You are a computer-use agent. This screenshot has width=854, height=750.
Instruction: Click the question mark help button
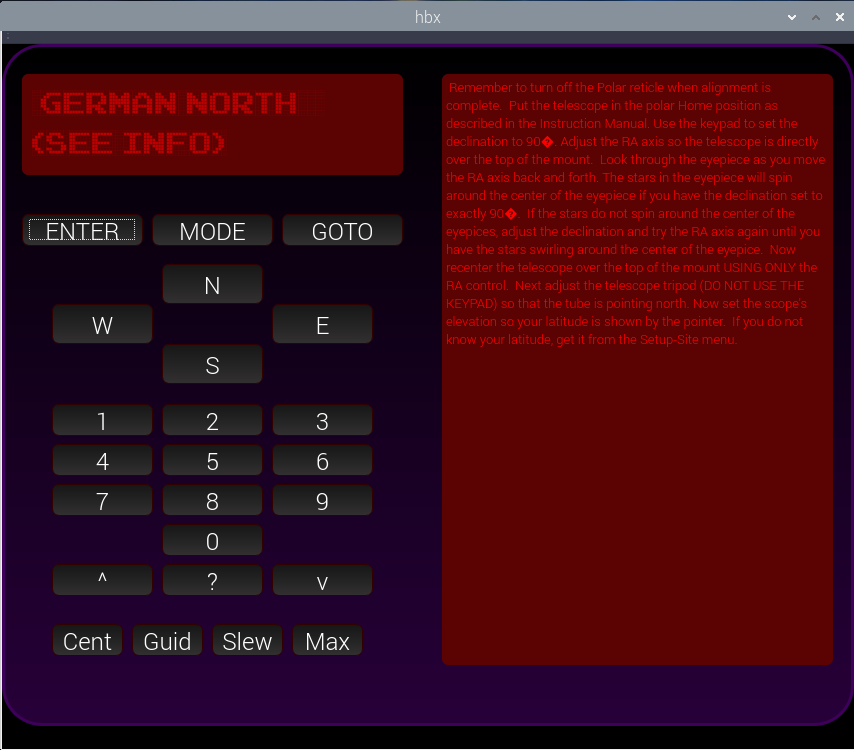point(212,581)
